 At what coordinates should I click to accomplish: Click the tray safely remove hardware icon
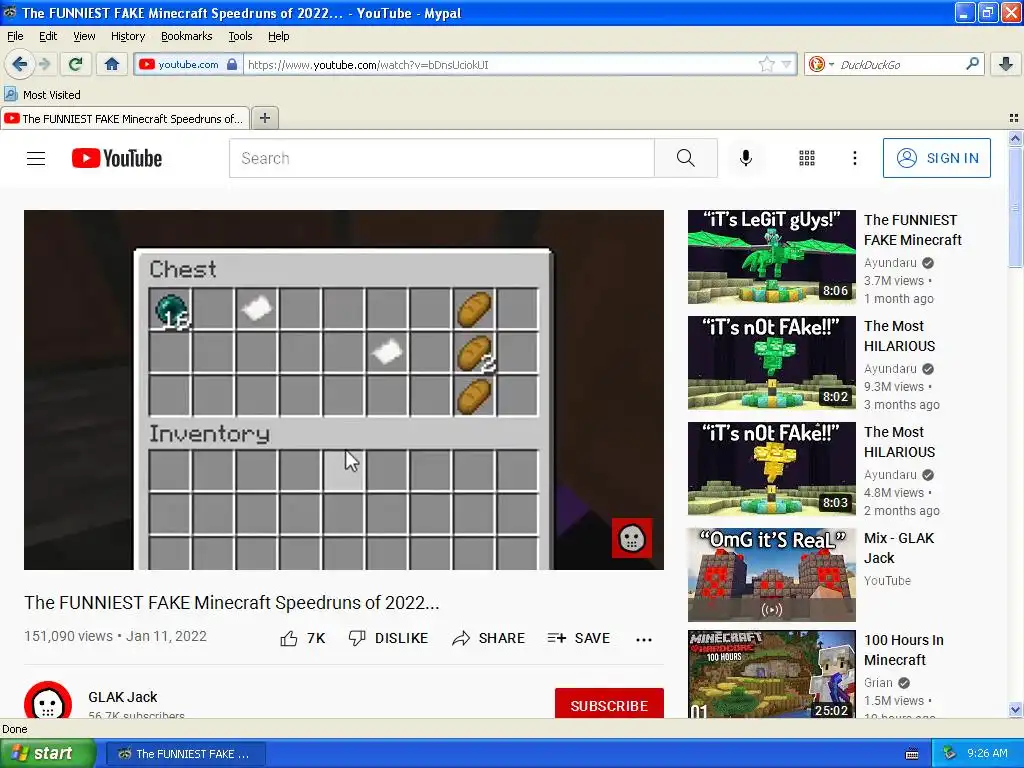click(950, 754)
